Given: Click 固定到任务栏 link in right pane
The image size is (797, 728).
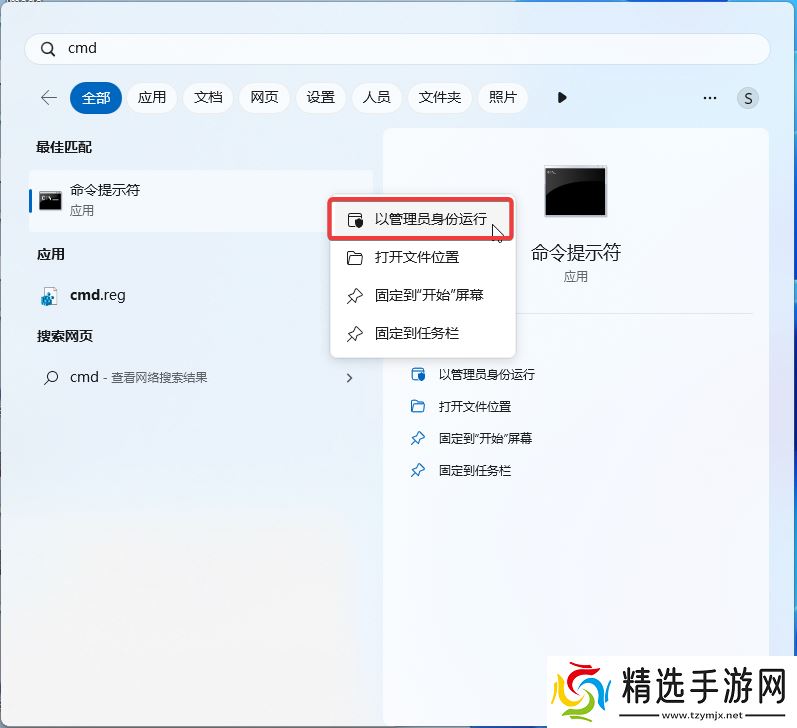Looking at the screenshot, I should tap(474, 470).
